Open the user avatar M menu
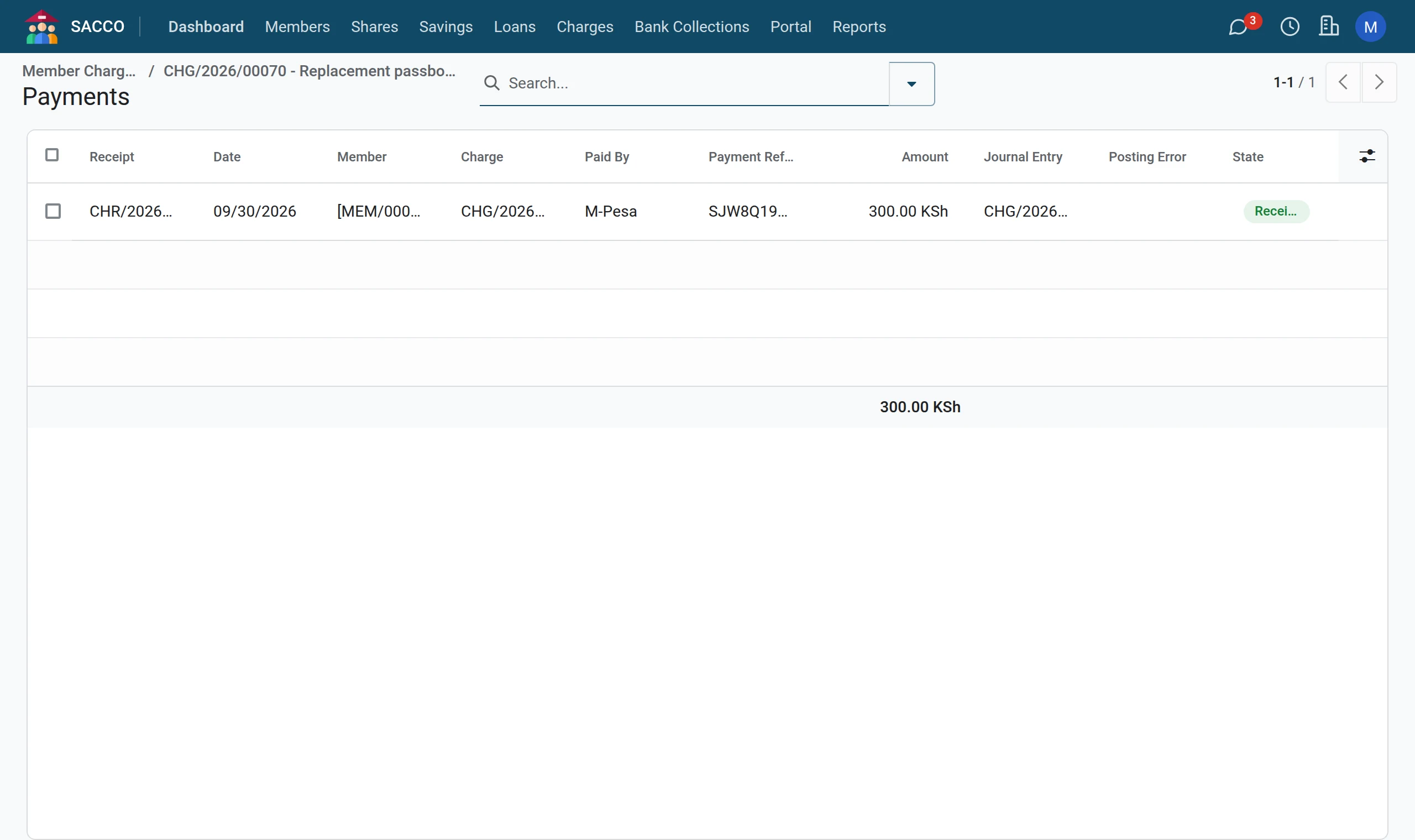The width and height of the screenshot is (1415, 840). click(1370, 27)
